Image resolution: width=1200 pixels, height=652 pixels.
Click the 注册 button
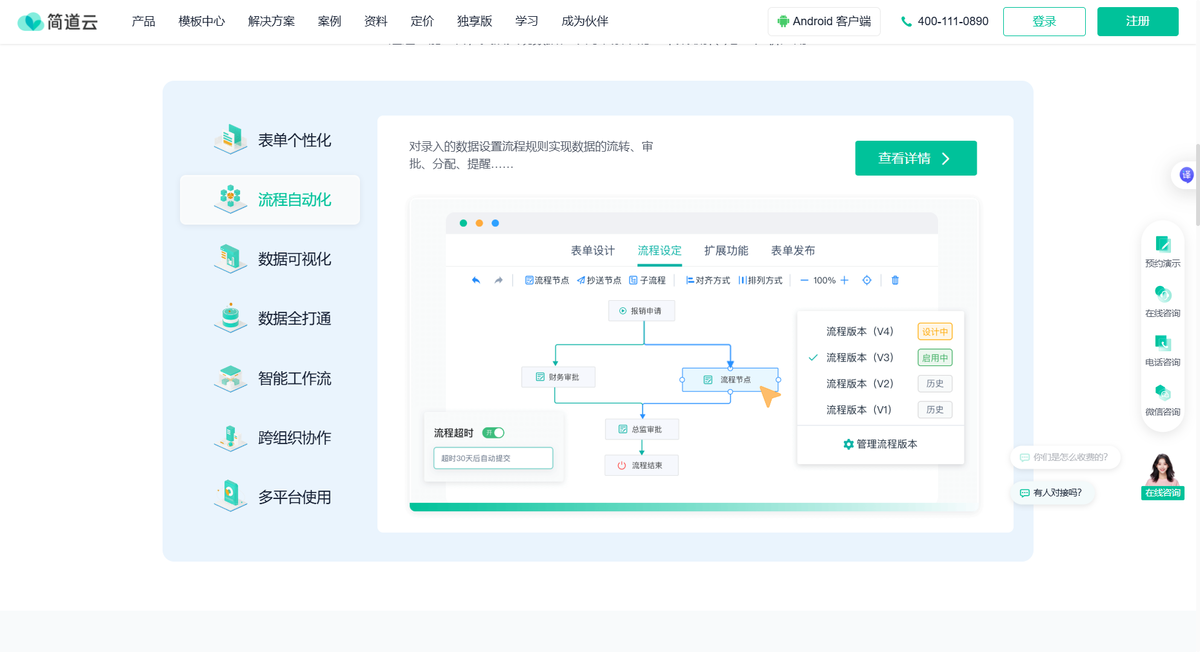(1137, 21)
